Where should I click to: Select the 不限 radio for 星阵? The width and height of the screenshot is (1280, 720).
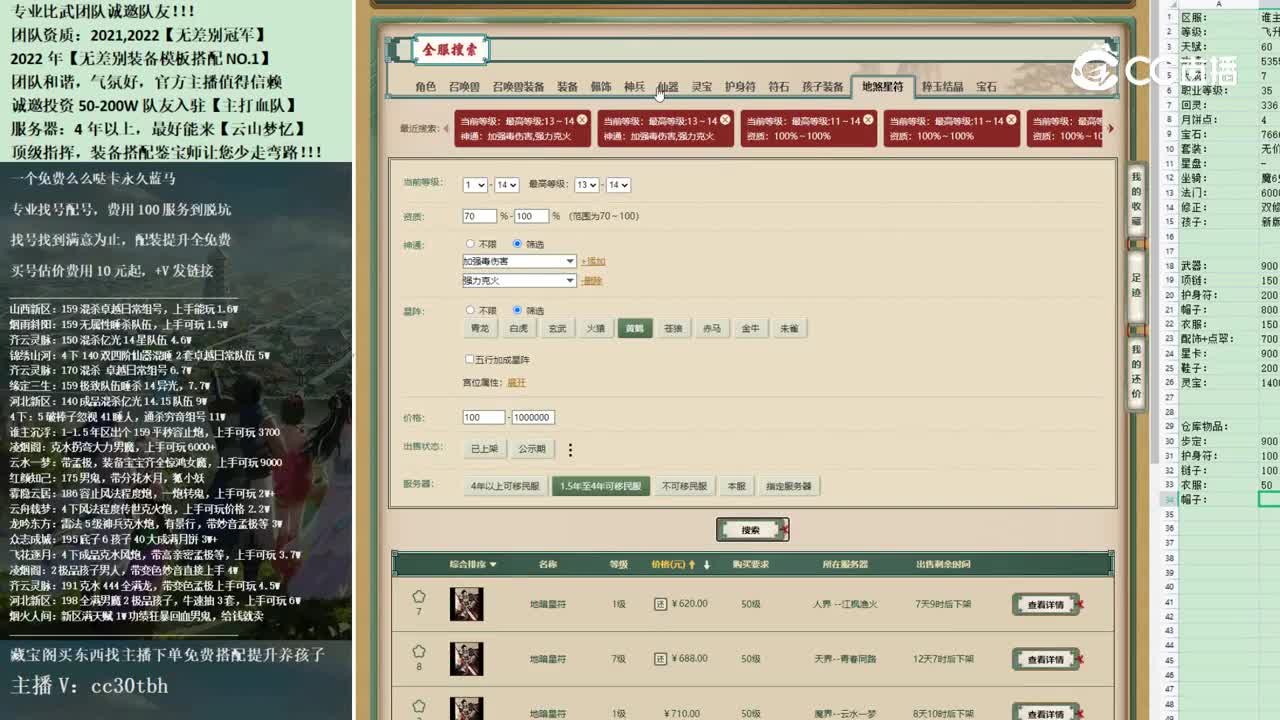(470, 310)
